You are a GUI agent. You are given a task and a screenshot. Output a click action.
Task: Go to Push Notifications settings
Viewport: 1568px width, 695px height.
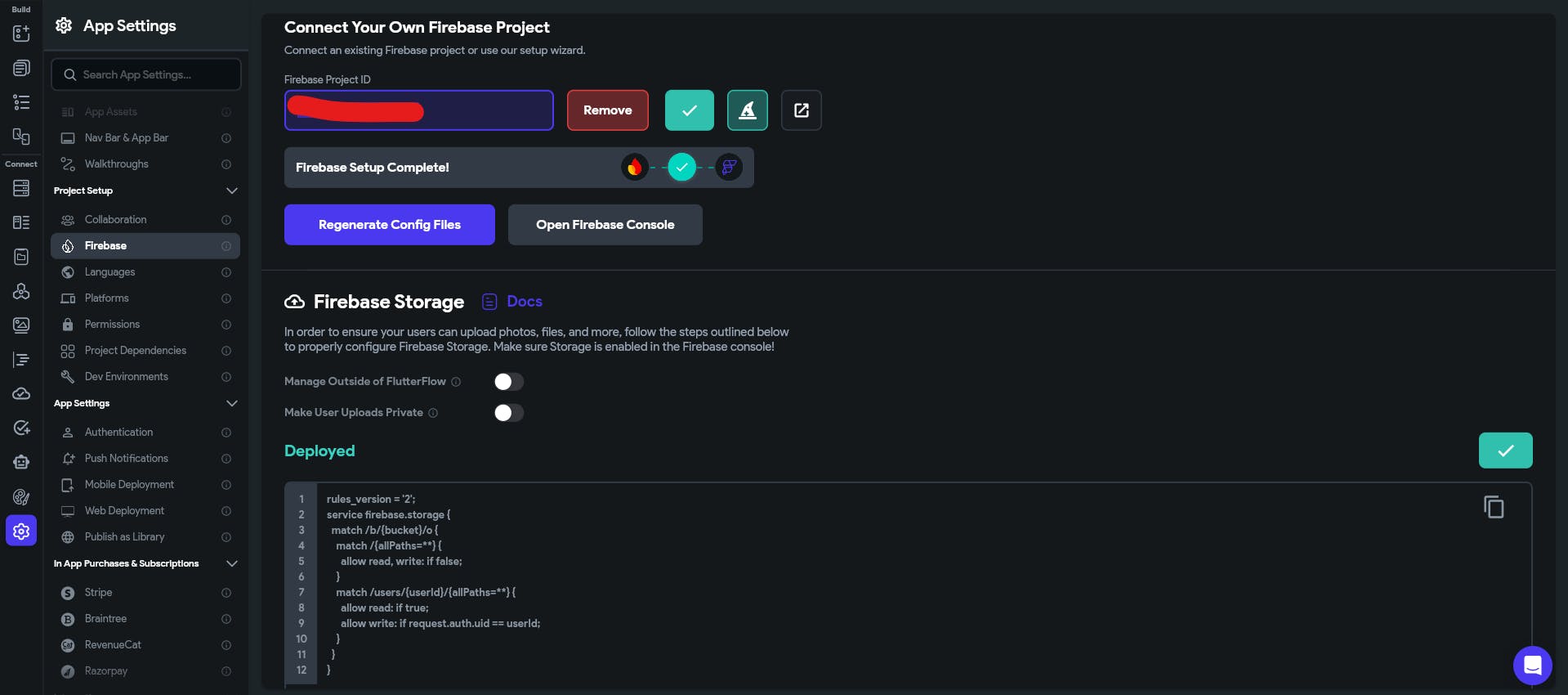pos(145,459)
